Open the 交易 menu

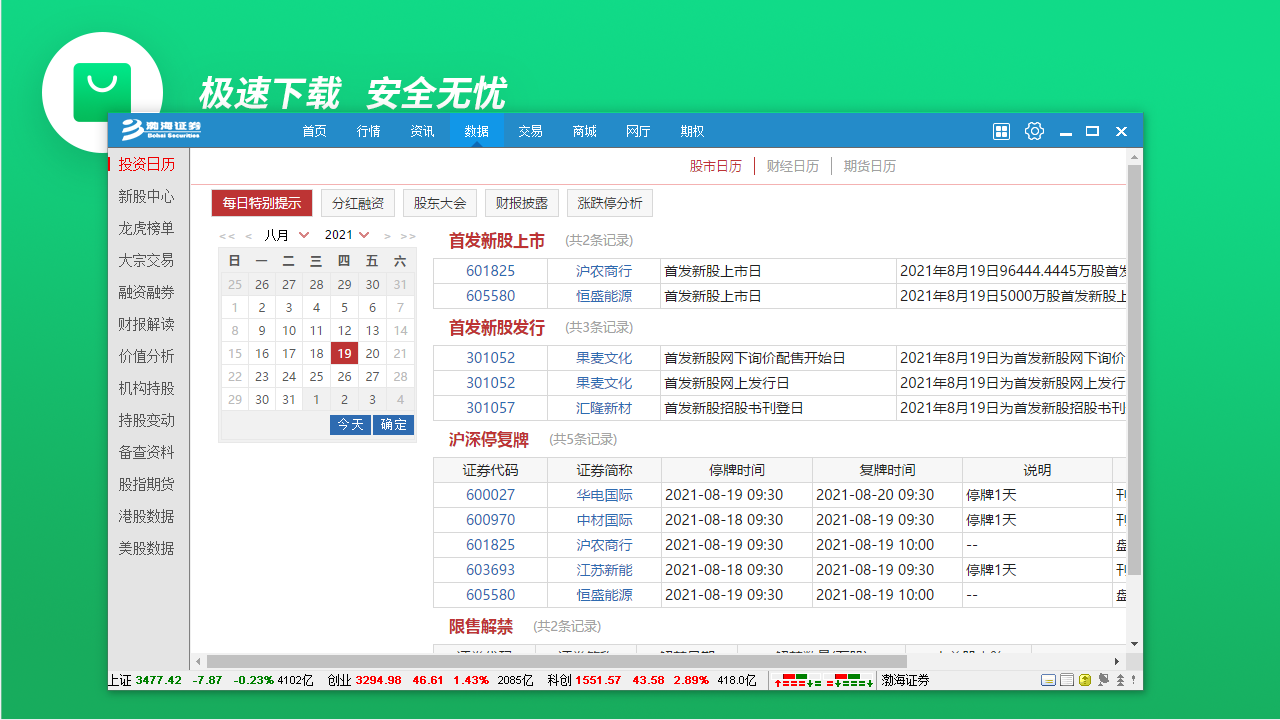click(x=530, y=131)
